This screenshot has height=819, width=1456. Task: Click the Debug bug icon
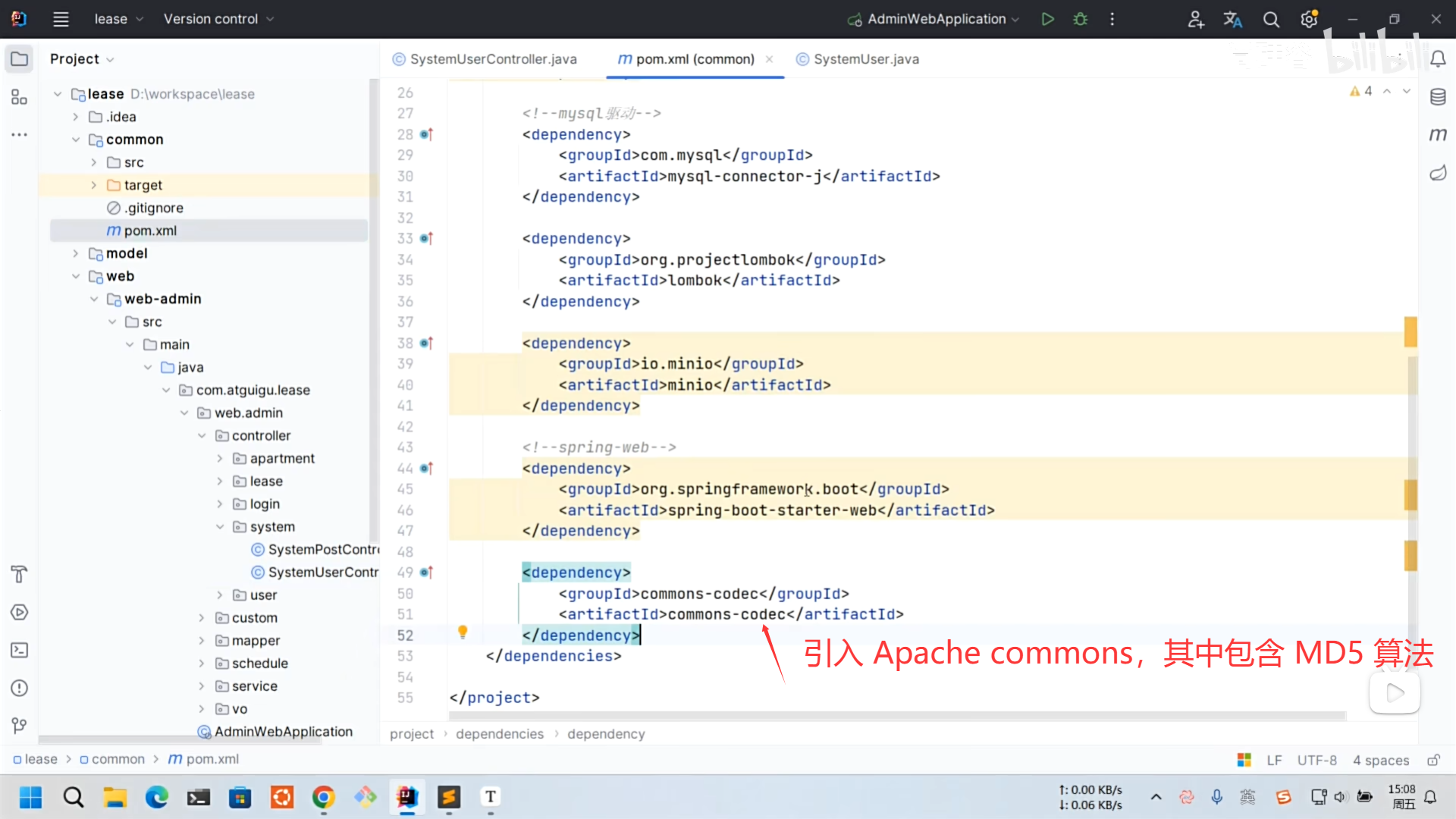[1081, 19]
